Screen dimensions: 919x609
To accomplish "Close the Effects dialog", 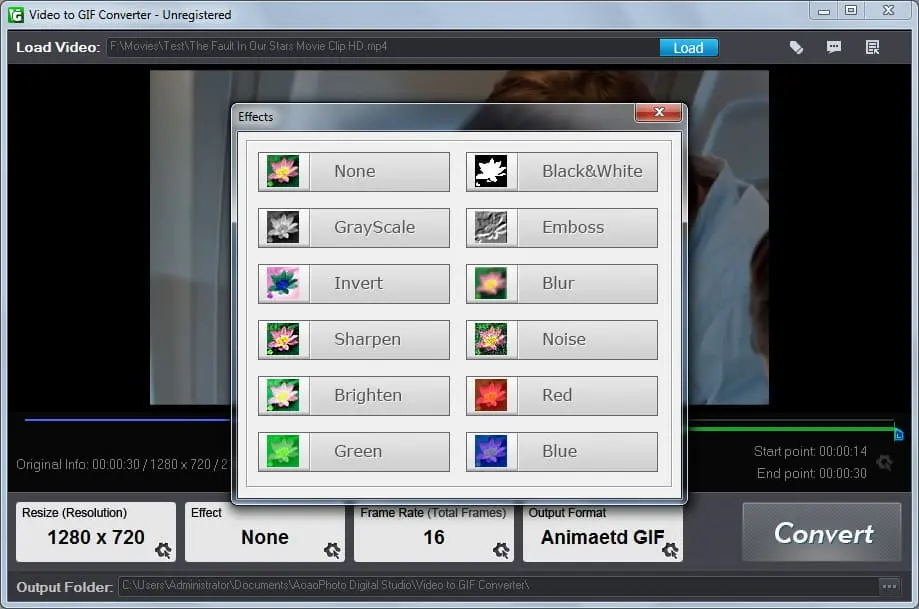I will [x=659, y=113].
